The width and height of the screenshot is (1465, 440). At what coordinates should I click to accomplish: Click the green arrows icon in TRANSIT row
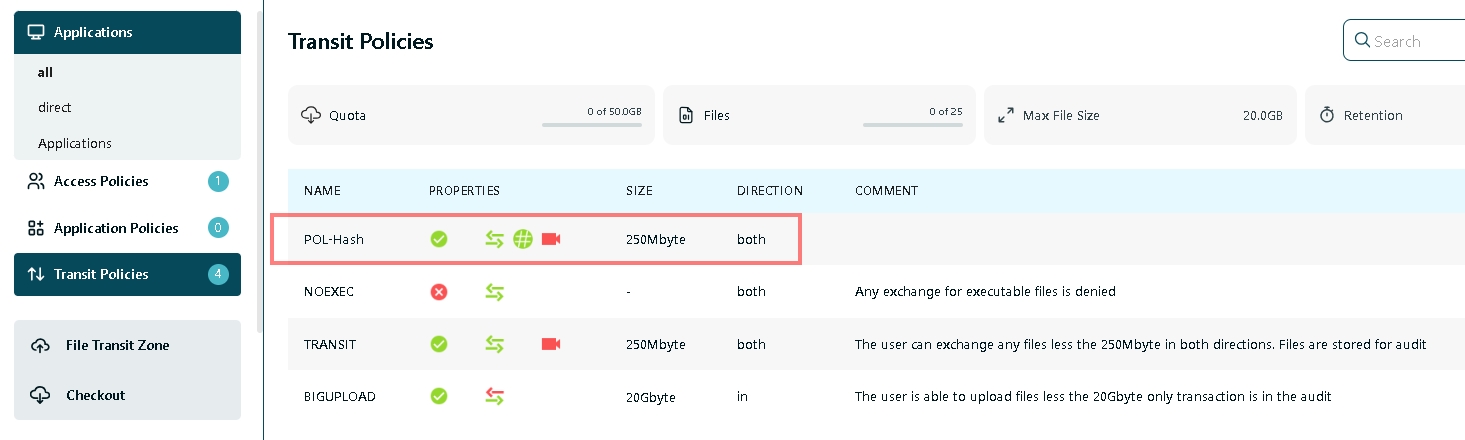[494, 344]
